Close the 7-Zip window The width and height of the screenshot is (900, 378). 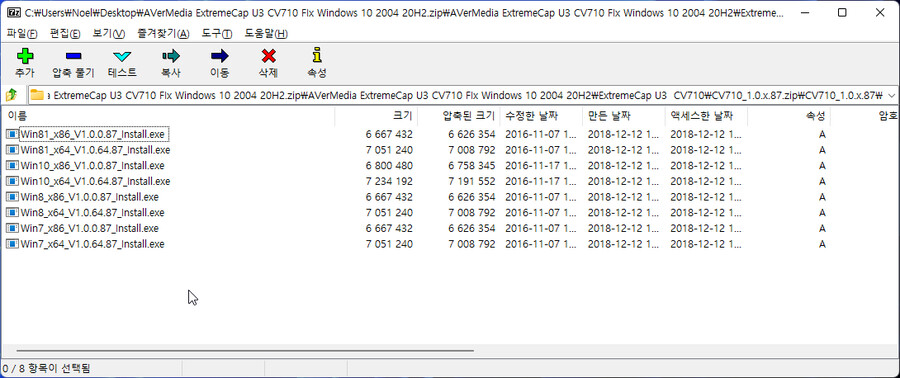(879, 12)
